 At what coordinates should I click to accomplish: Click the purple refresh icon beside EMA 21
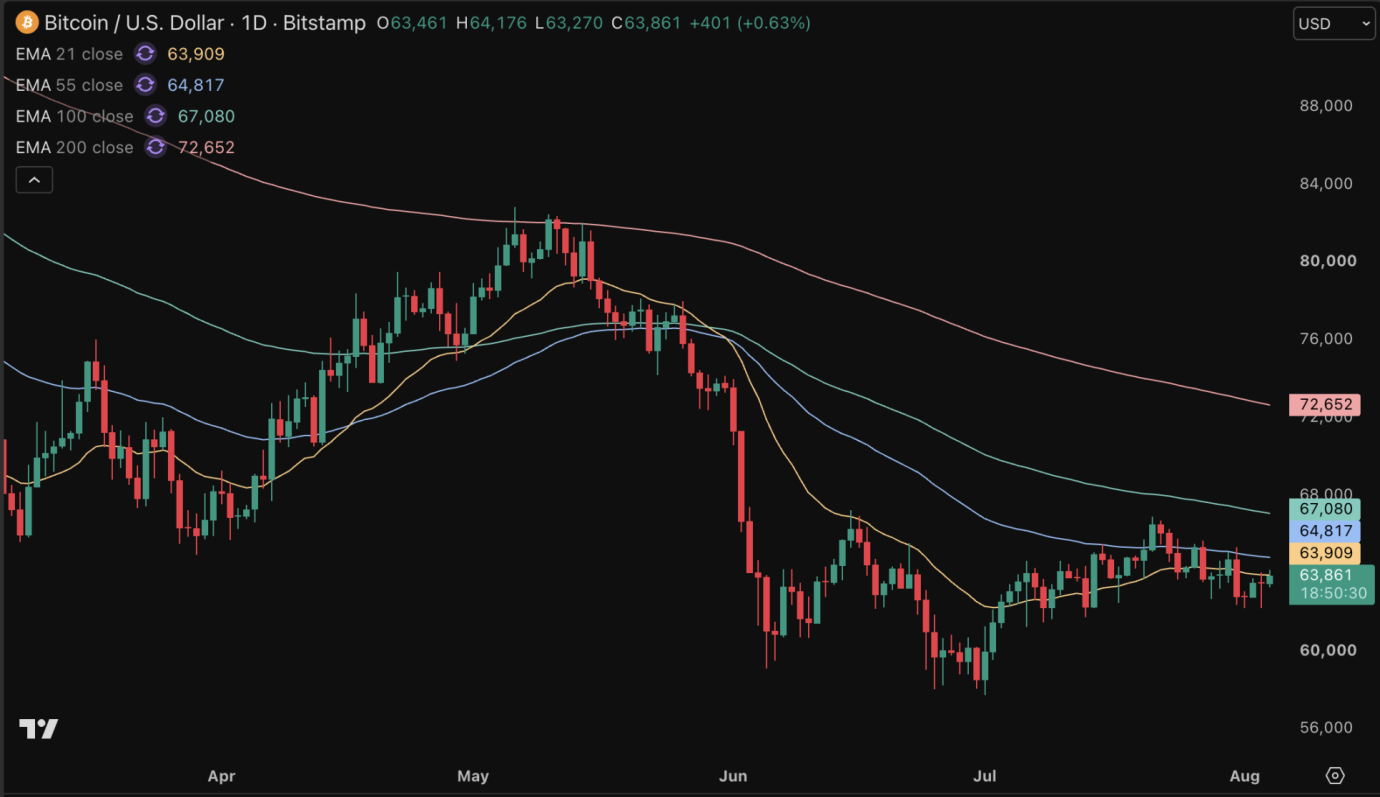[145, 54]
